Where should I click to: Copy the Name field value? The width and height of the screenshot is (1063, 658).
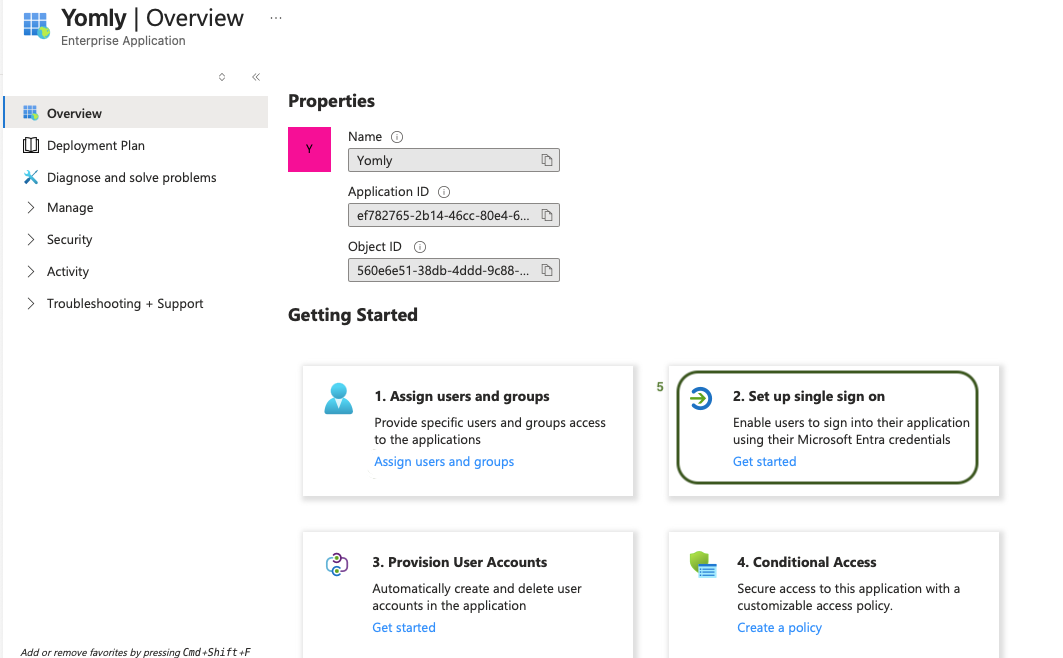(547, 160)
